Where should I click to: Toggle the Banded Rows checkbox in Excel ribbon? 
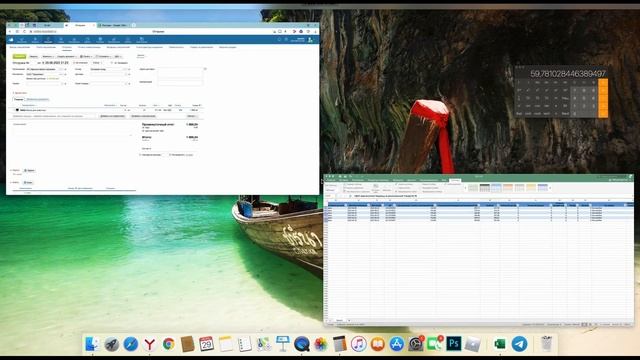pos(396,191)
